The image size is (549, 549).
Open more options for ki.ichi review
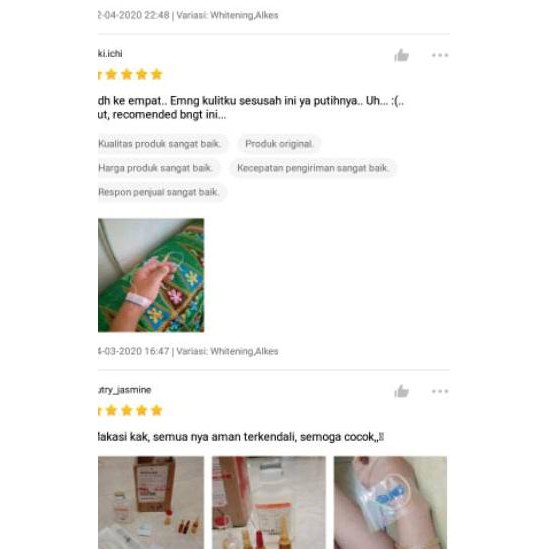click(x=440, y=55)
